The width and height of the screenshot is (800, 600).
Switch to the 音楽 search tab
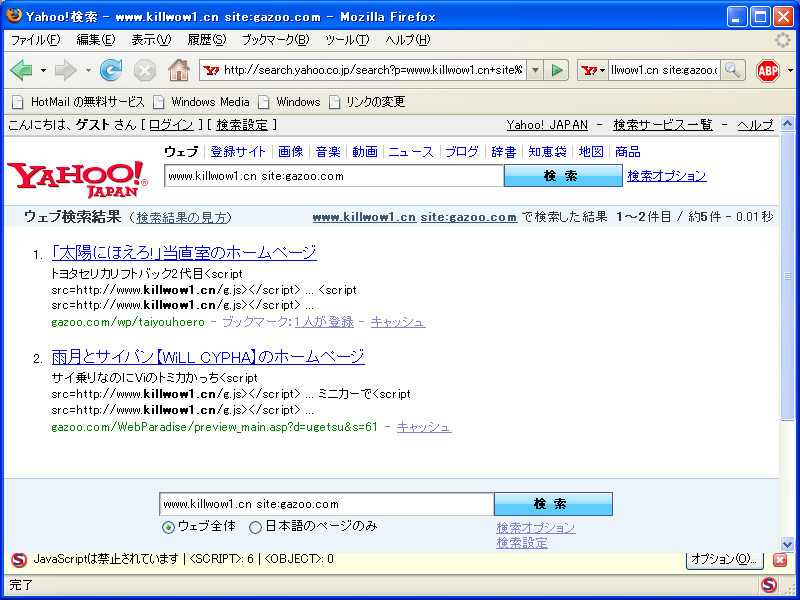pos(328,152)
